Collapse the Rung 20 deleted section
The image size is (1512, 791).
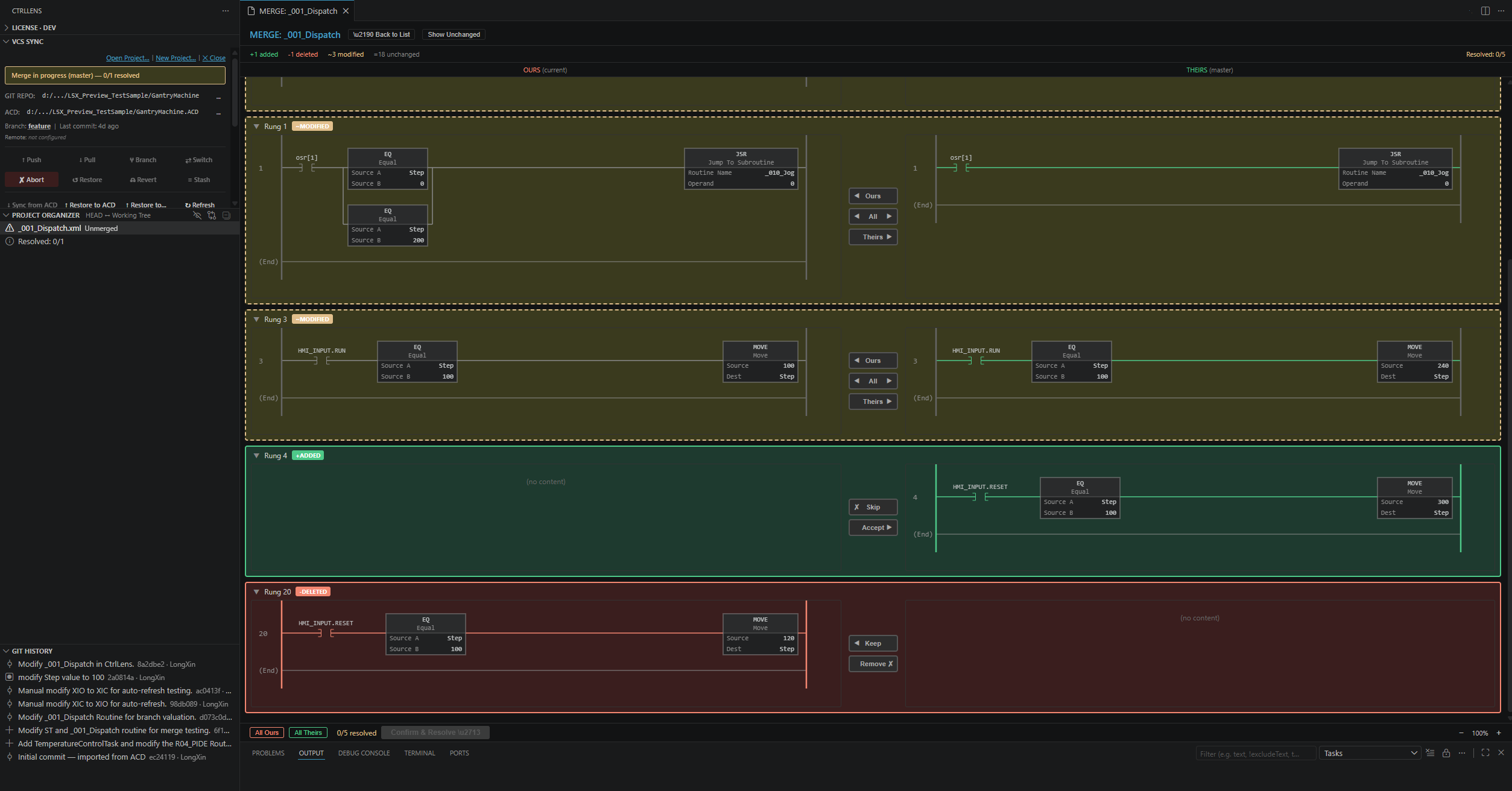click(256, 592)
